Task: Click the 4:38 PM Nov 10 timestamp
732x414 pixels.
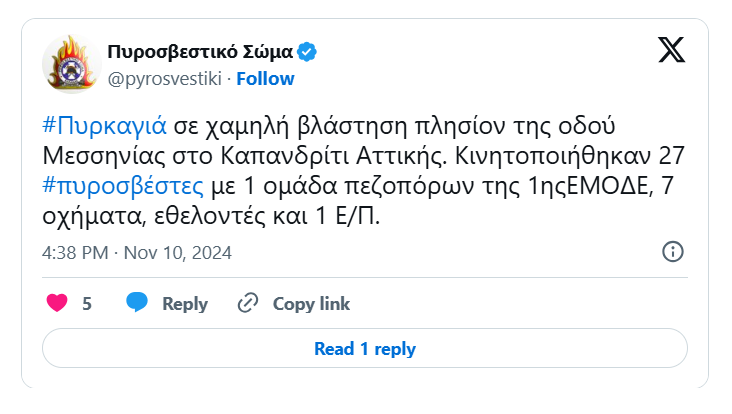Action: pos(136,253)
